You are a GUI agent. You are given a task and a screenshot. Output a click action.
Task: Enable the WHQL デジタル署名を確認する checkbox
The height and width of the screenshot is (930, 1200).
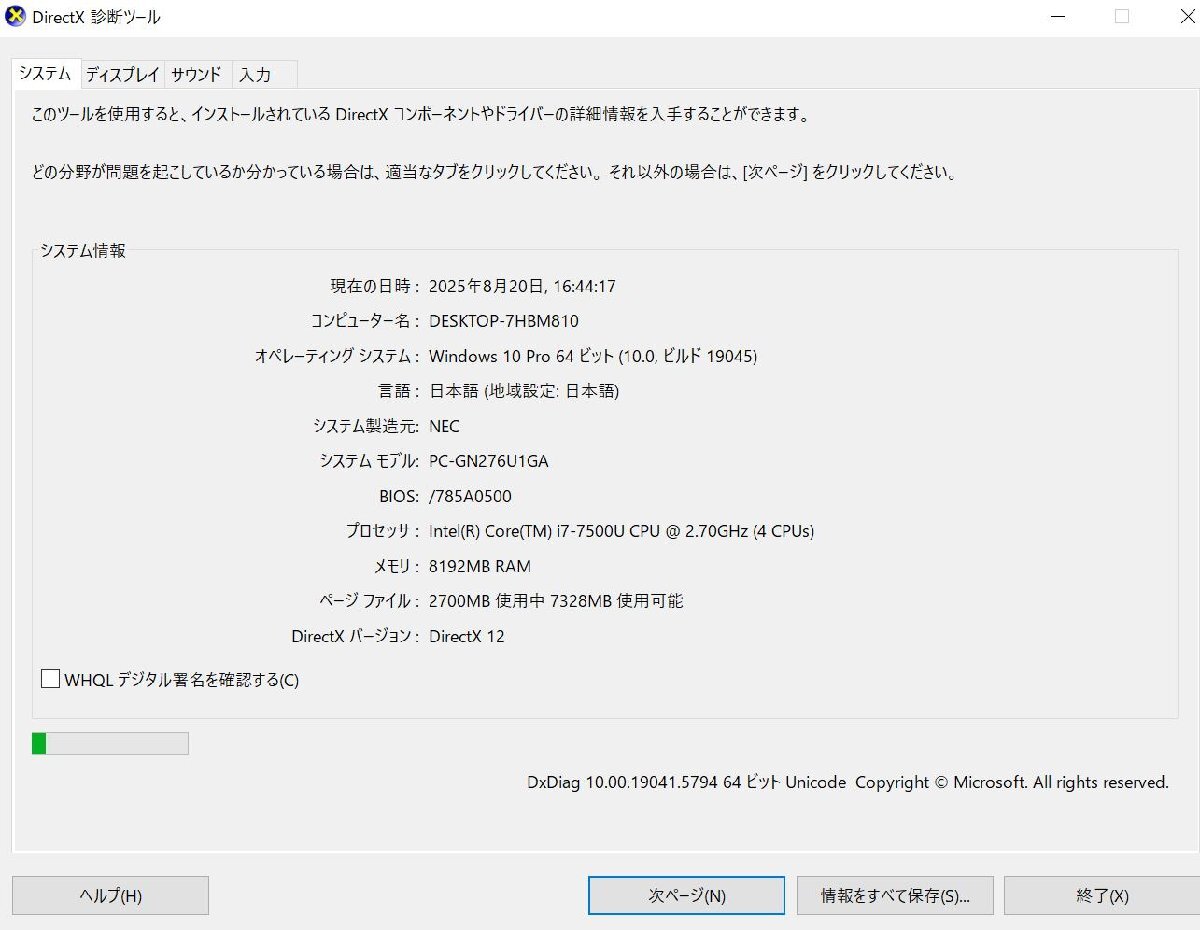[49, 678]
